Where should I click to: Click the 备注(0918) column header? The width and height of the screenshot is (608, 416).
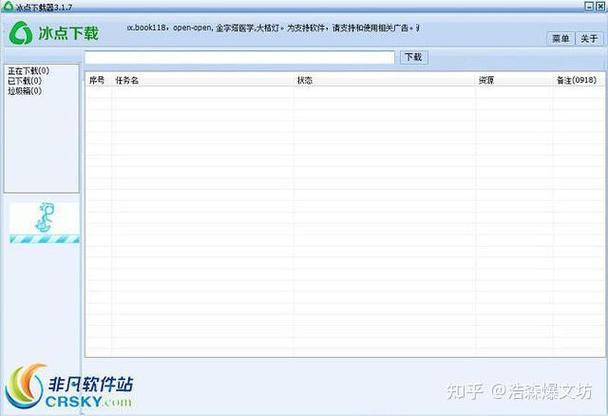[577, 80]
